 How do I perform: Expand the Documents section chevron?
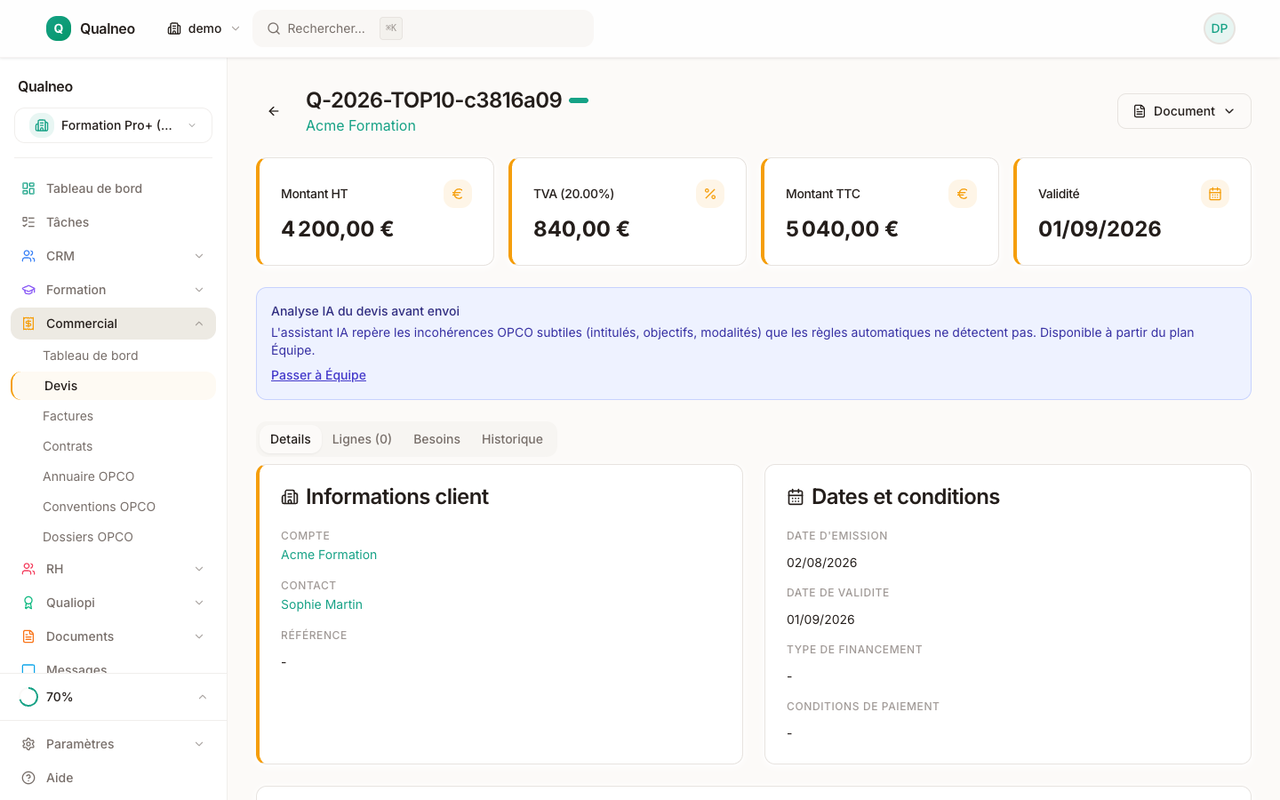199,637
